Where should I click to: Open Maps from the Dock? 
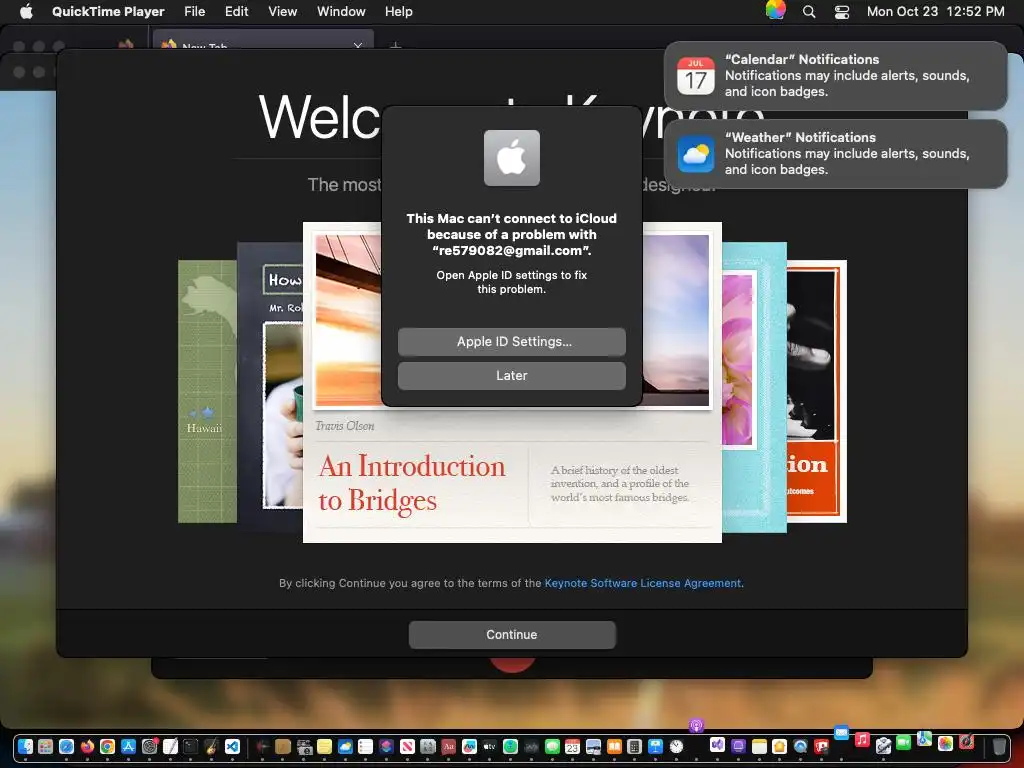pos(924,738)
